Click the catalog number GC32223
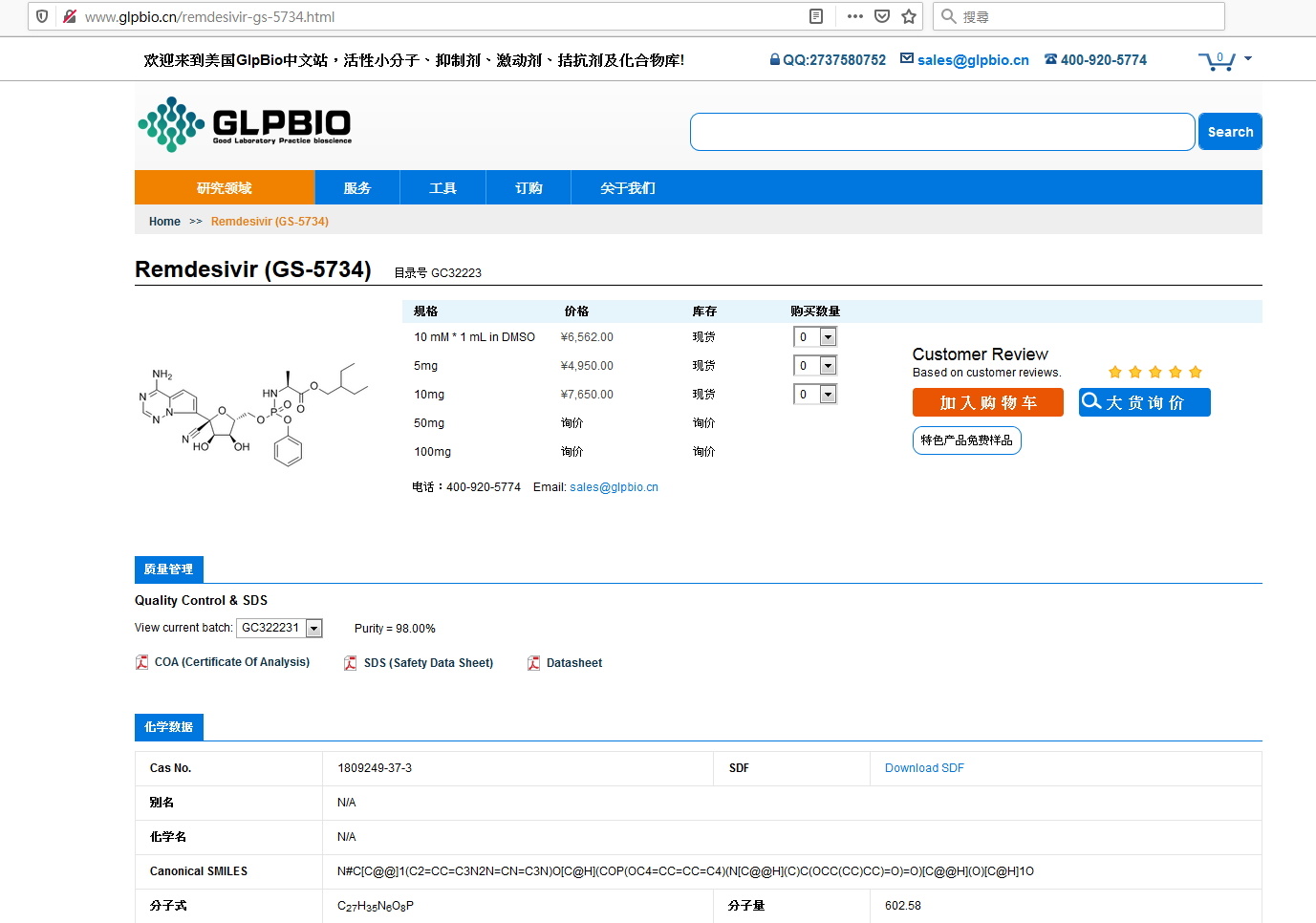The image size is (1316, 923). 456,273
